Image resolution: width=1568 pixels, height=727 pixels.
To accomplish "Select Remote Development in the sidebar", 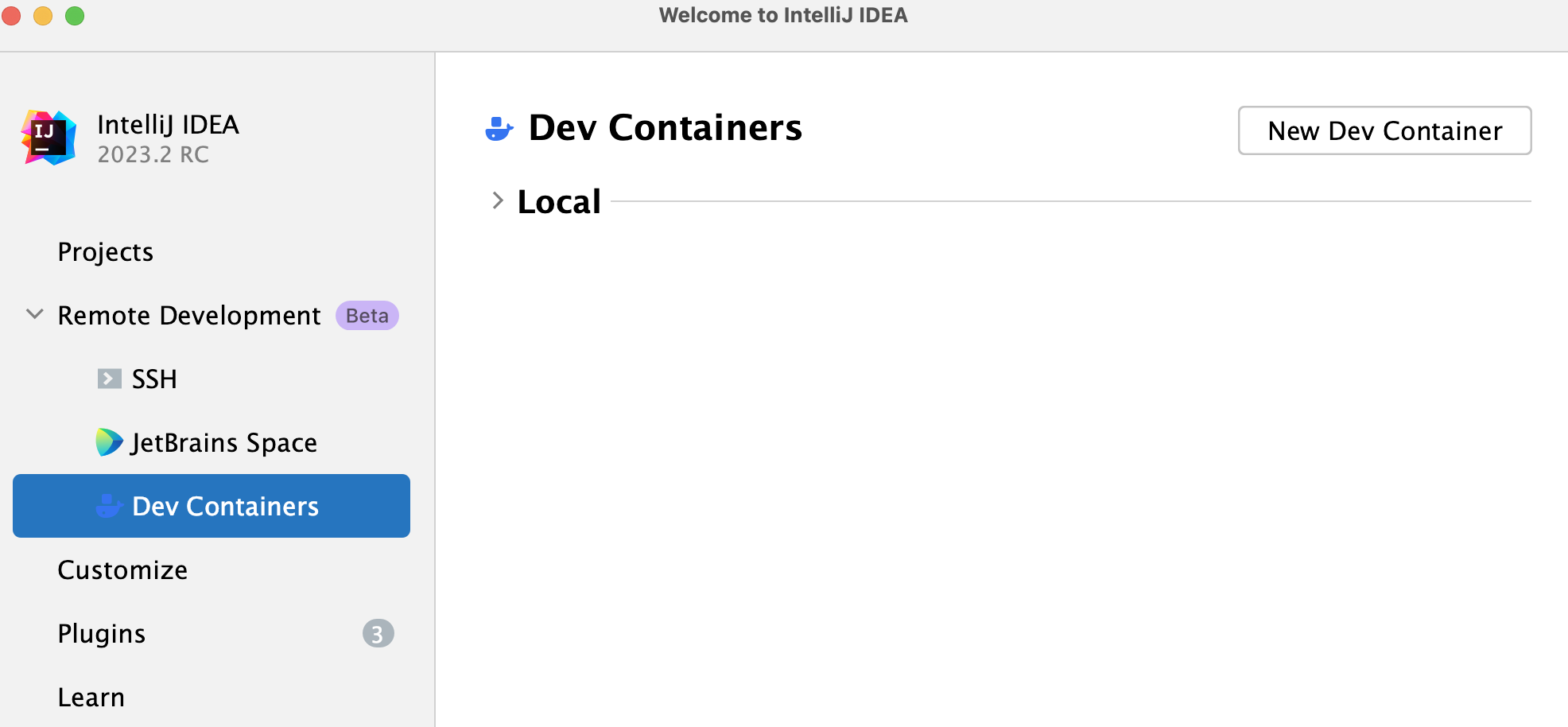I will pyautogui.click(x=189, y=316).
